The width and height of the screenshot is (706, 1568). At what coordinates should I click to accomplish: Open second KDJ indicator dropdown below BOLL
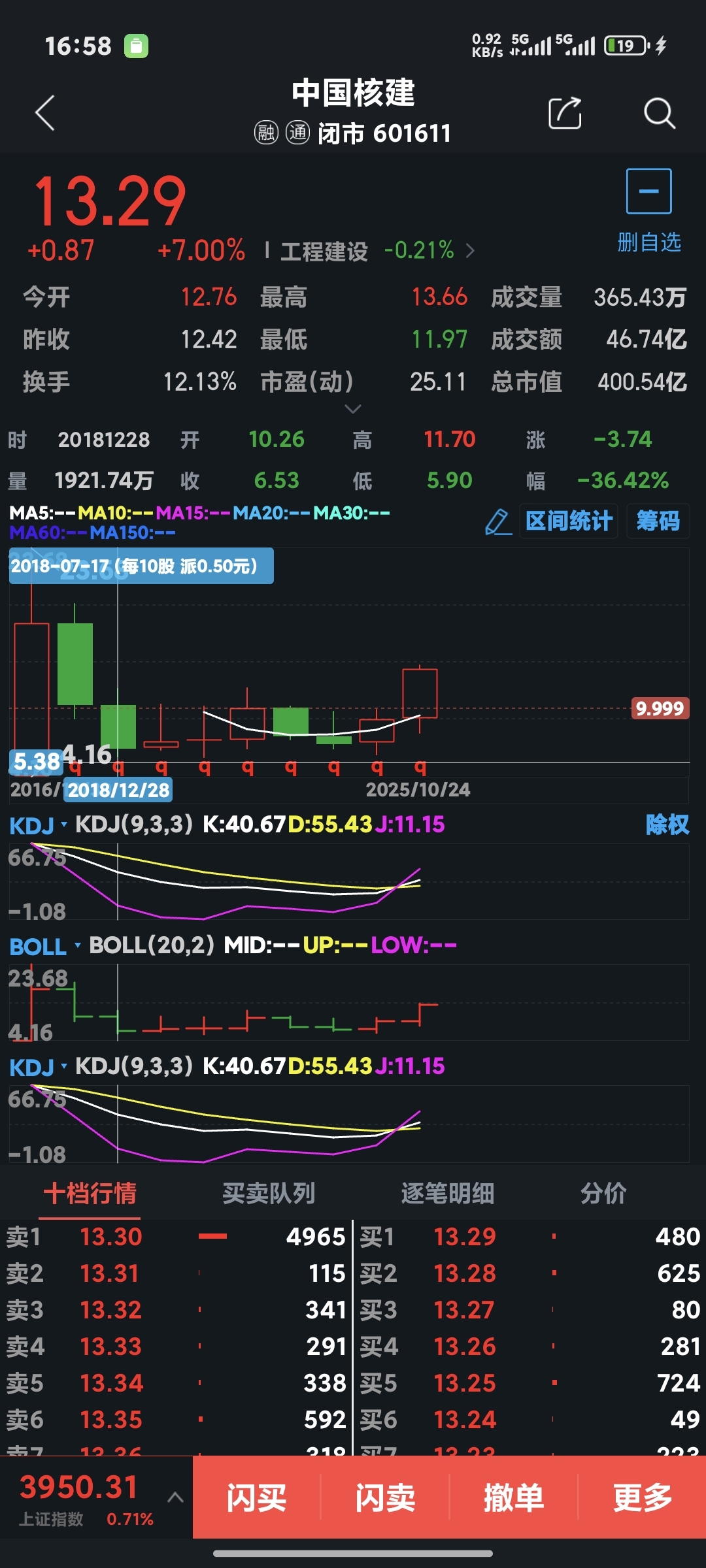pyautogui.click(x=39, y=1068)
